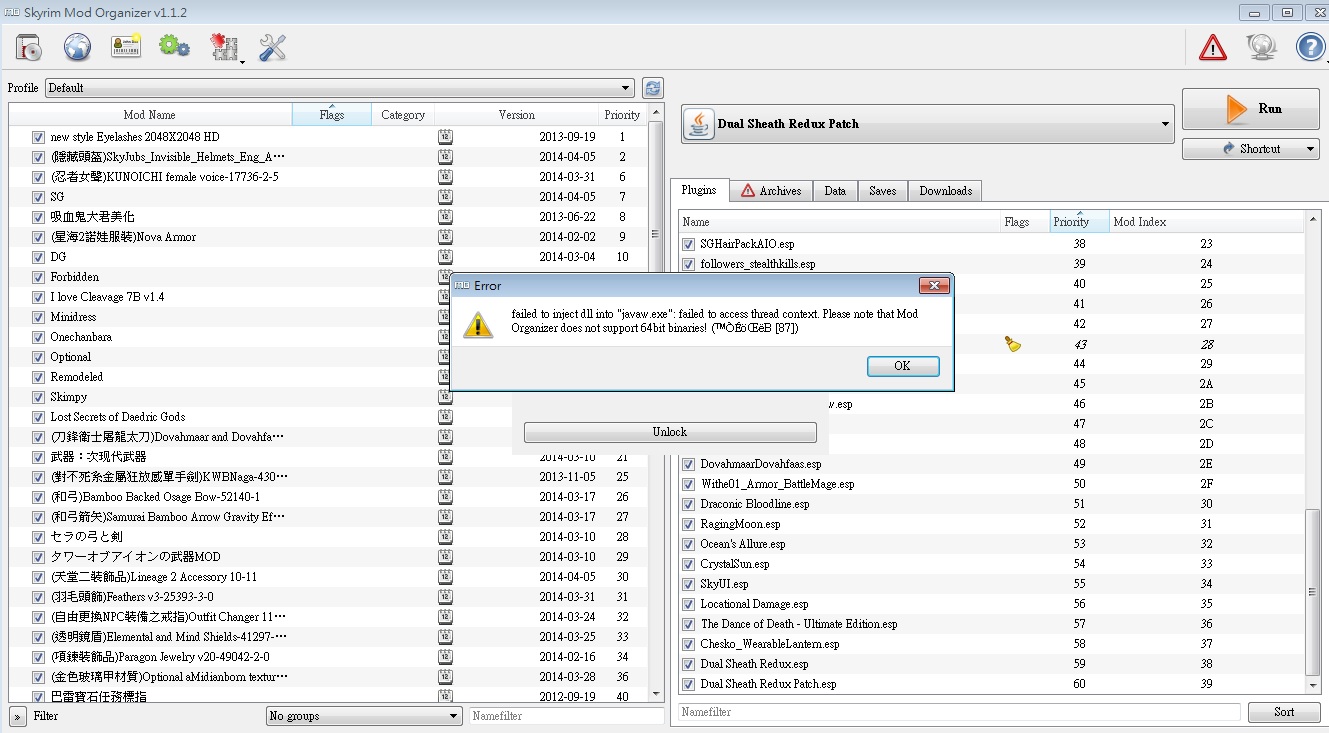Toggle the Forbidden mod checkbox
1329x733 pixels.
(x=38, y=277)
